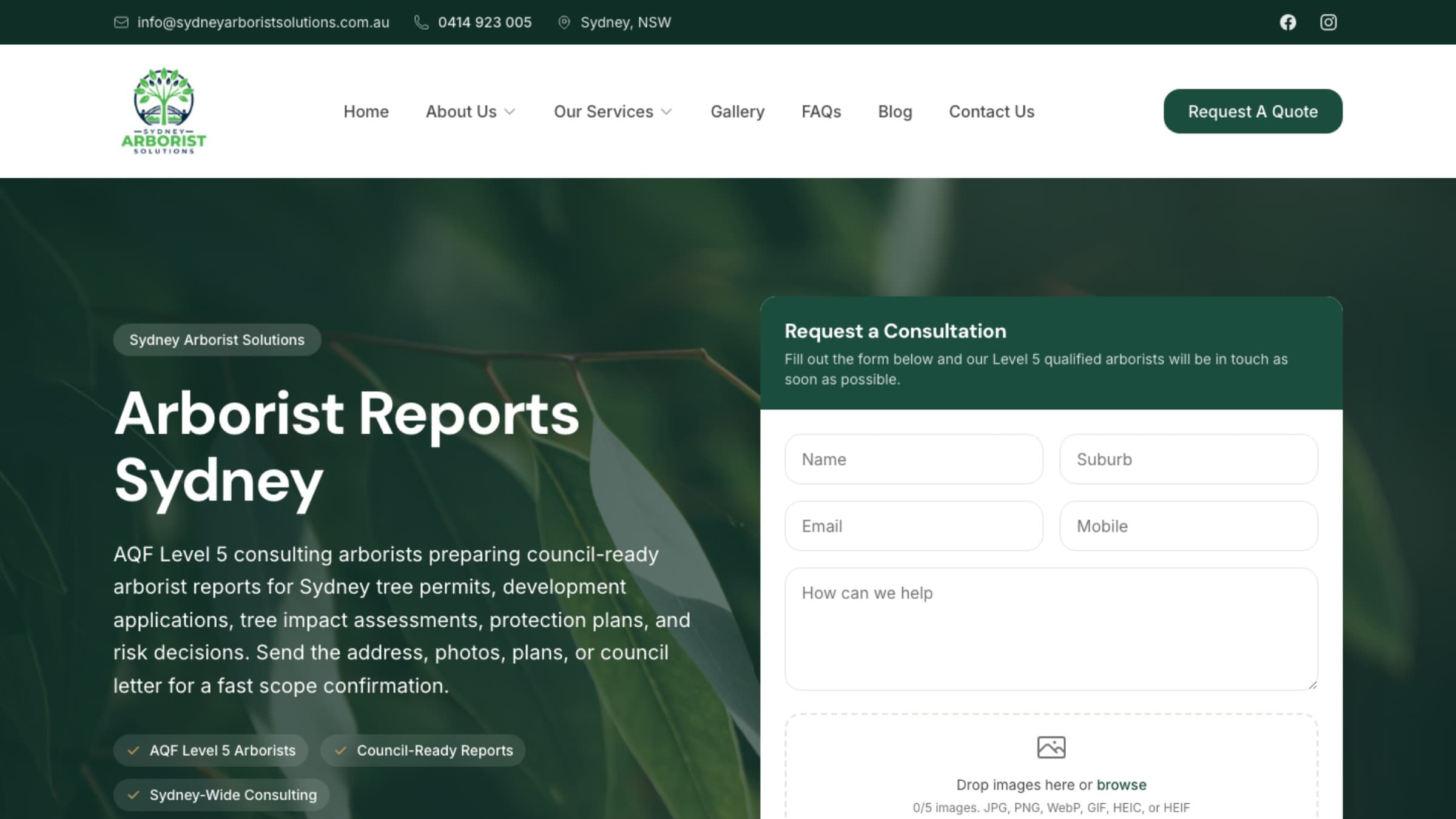Focus the Email input field
The height and width of the screenshot is (819, 1456).
pos(914,526)
